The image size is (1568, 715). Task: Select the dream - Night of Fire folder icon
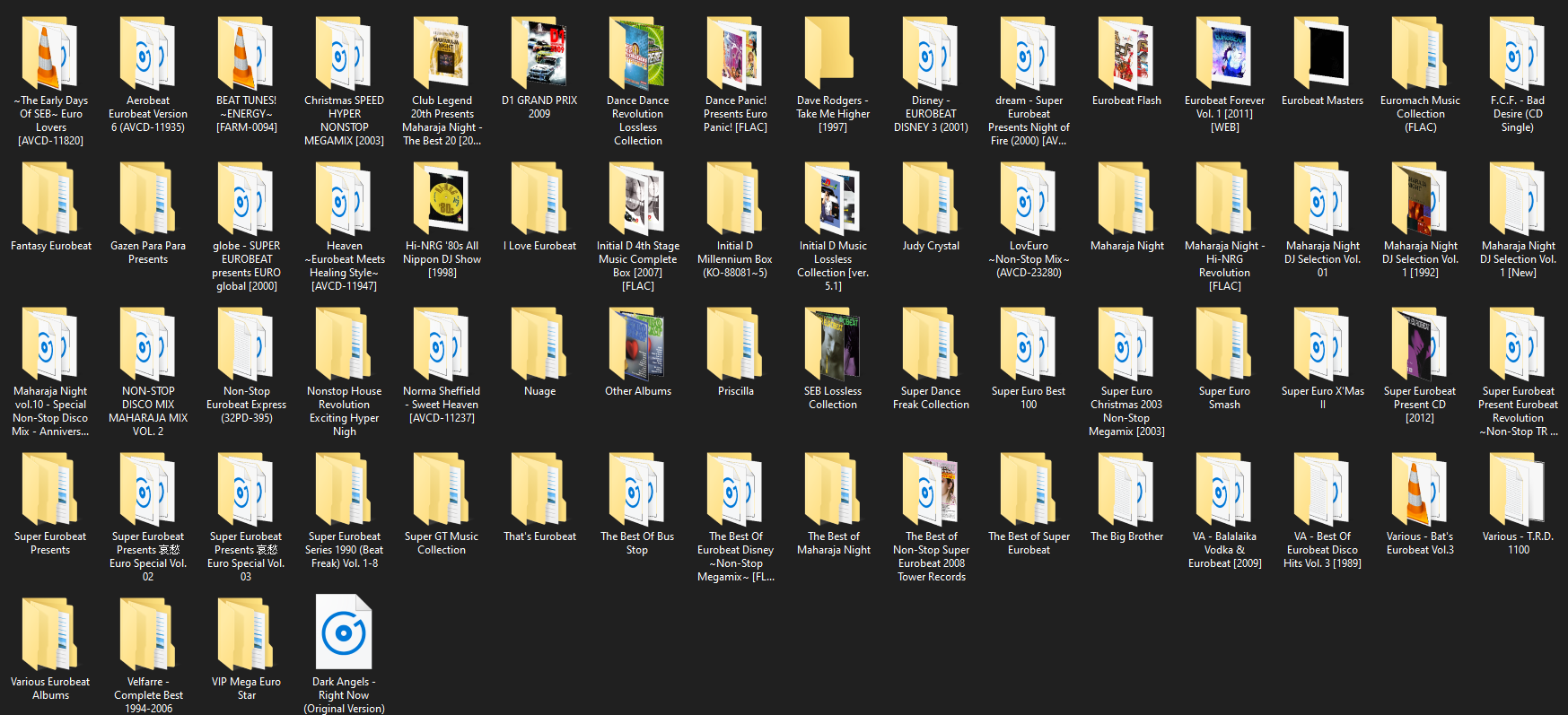1029,54
